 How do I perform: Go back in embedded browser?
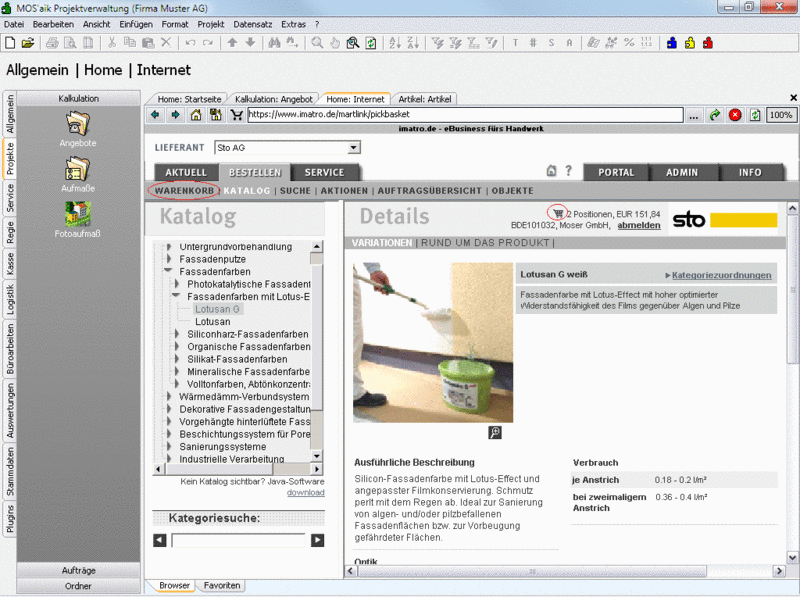point(155,115)
